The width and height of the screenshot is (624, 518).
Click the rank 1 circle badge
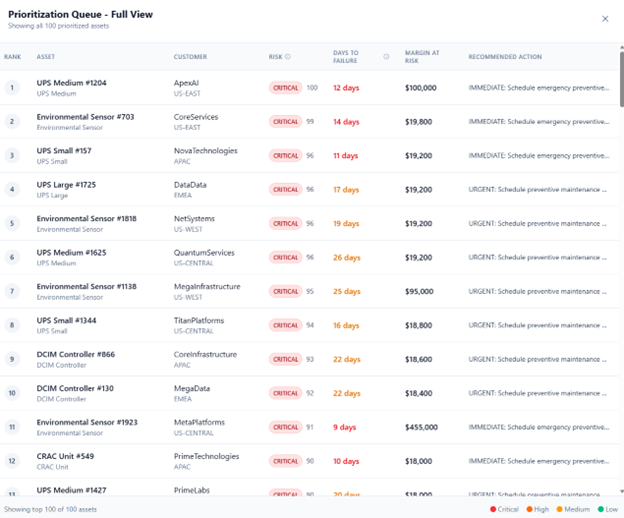pos(12,88)
